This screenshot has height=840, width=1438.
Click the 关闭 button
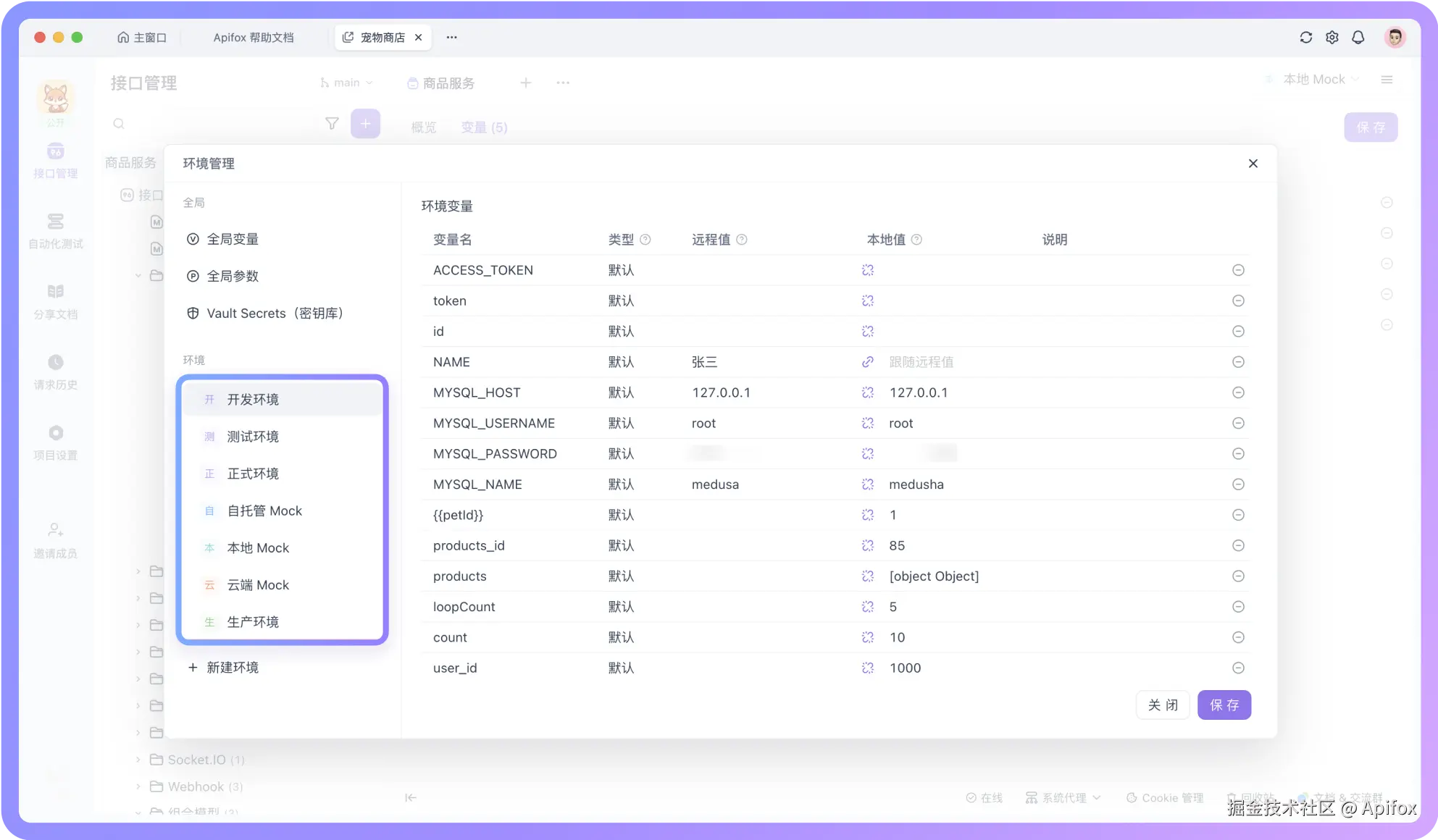coord(1162,705)
